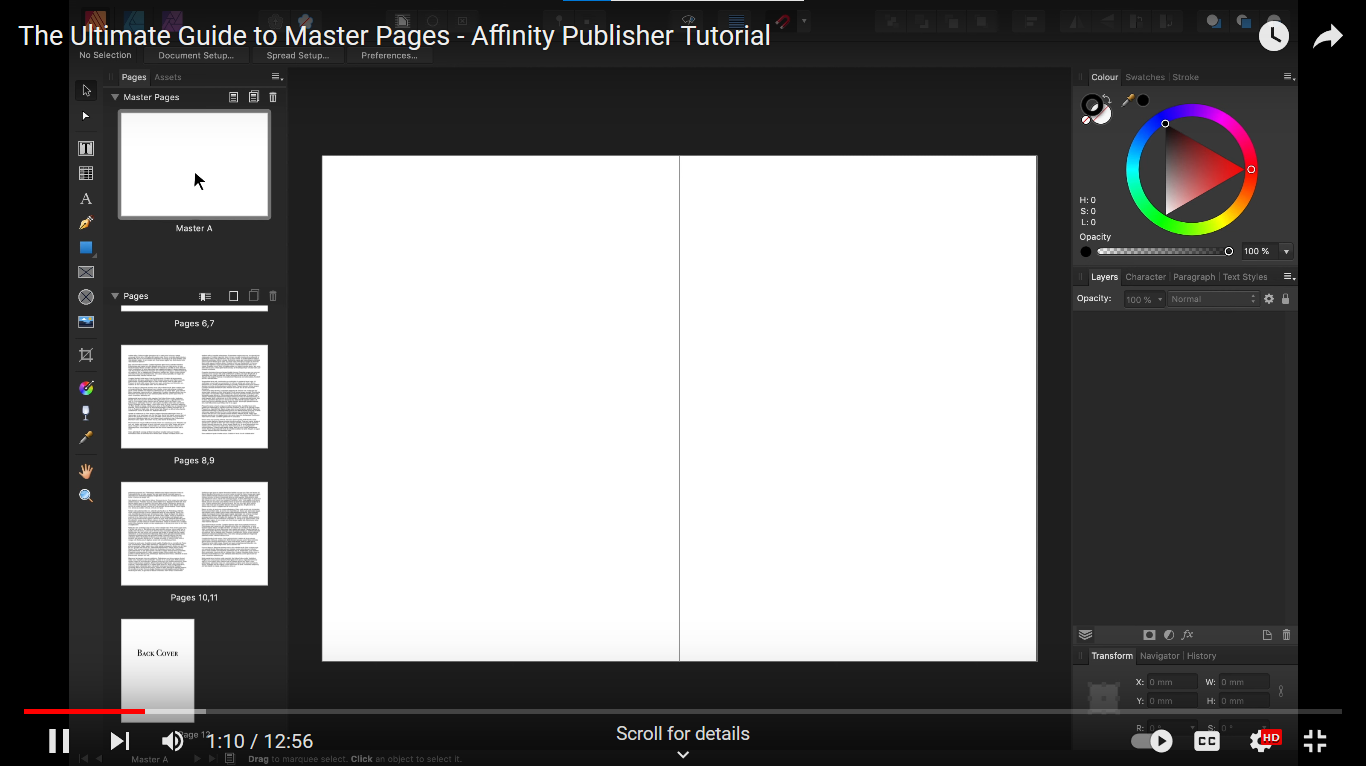Image resolution: width=1366 pixels, height=766 pixels.
Task: Select the Frame Text tool
Action: (x=86, y=148)
